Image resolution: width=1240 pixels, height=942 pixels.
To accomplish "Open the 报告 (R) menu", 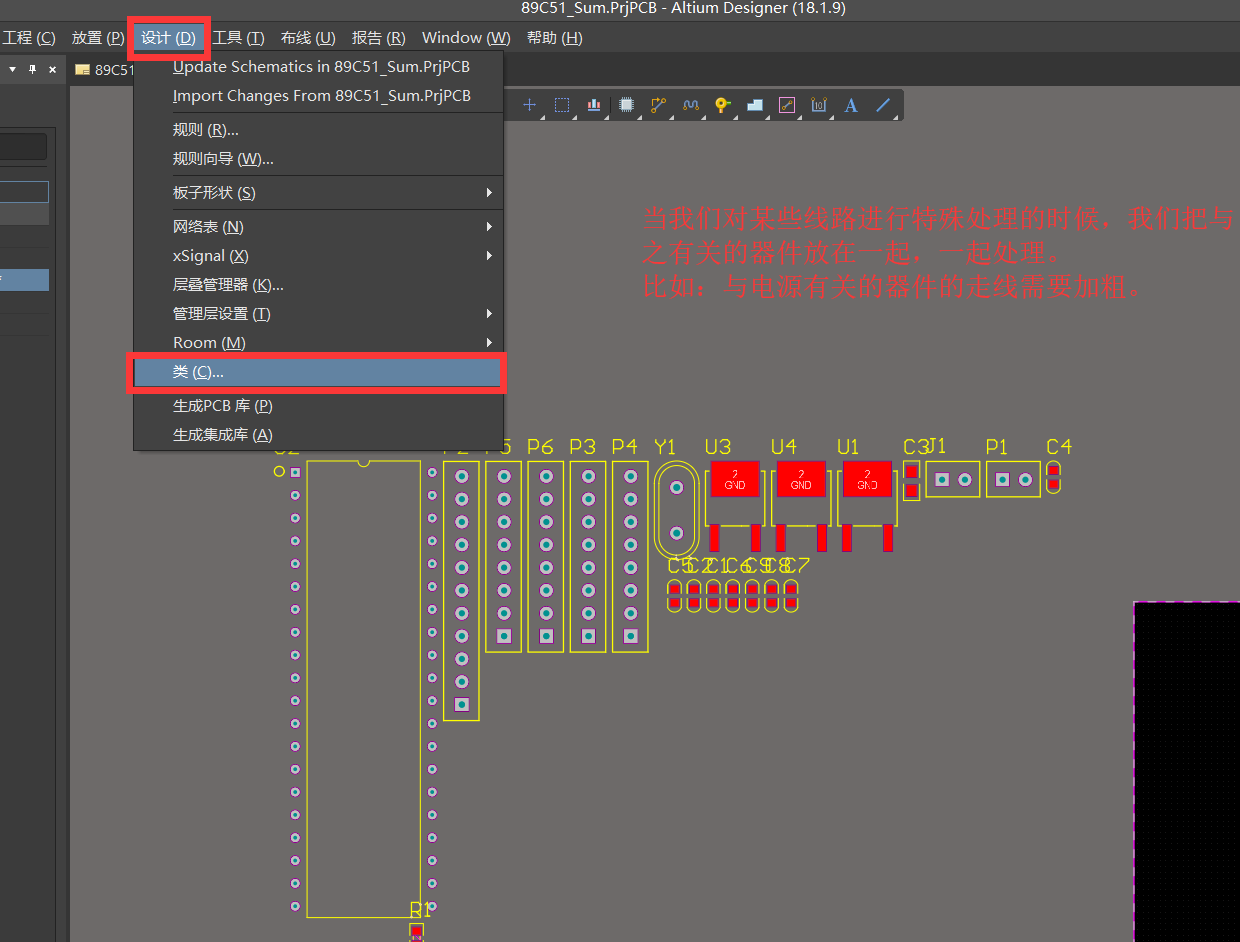I will pos(379,38).
